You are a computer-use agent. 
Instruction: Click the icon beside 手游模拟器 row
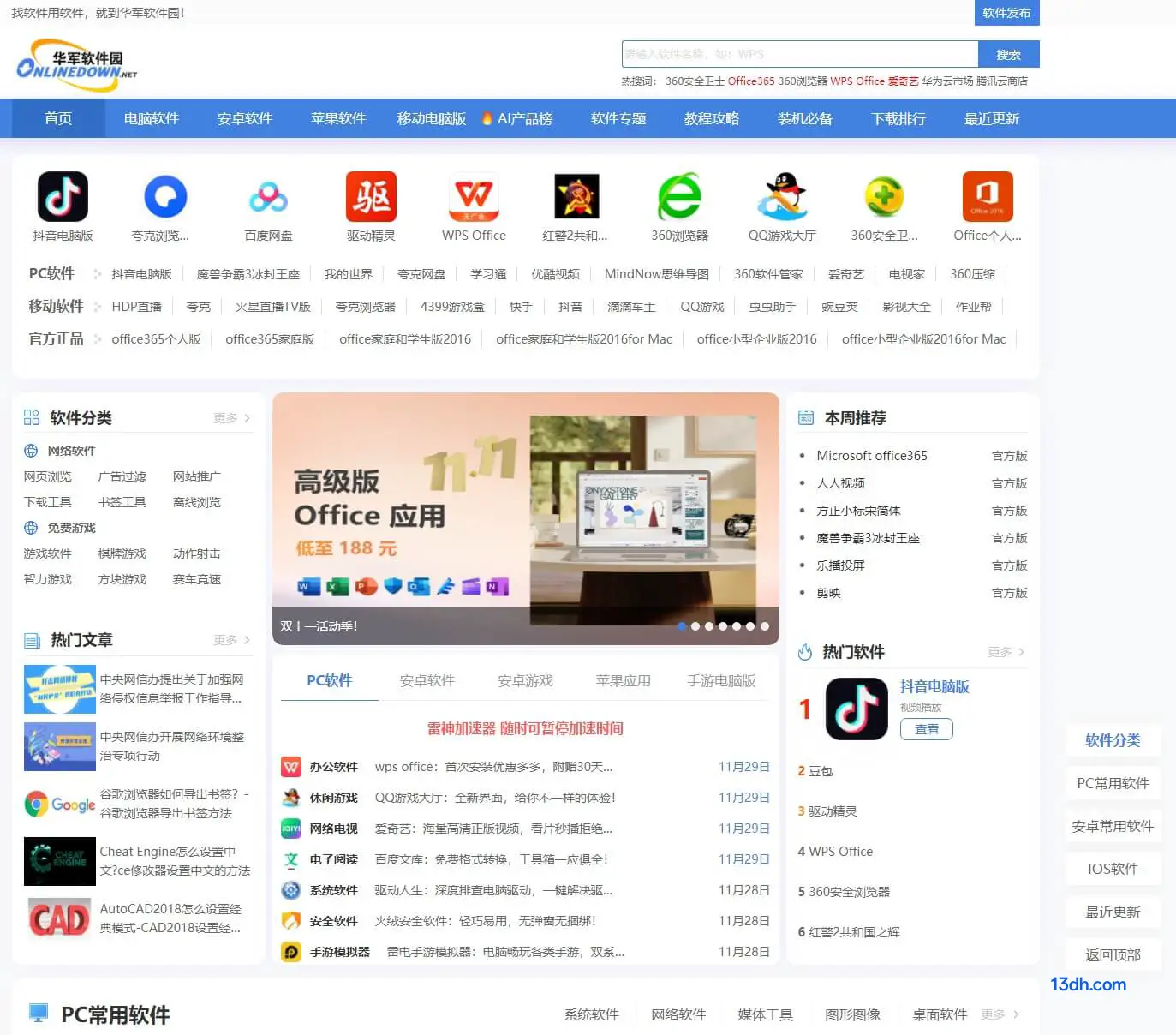pos(291,952)
